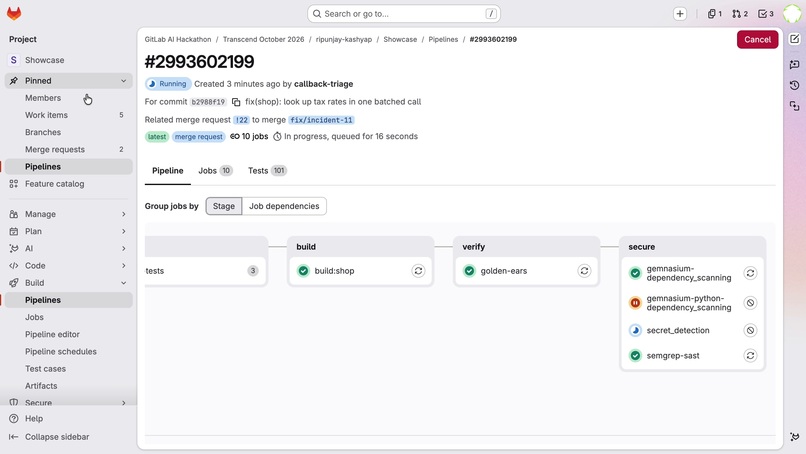Click build:shop passed status icon
The width and height of the screenshot is (806, 454).
[303, 271]
